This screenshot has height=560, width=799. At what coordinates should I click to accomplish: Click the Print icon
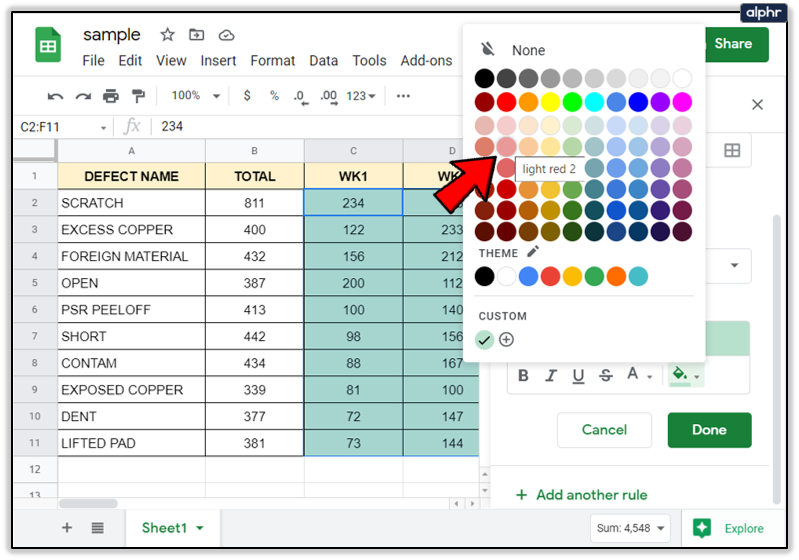[x=111, y=96]
